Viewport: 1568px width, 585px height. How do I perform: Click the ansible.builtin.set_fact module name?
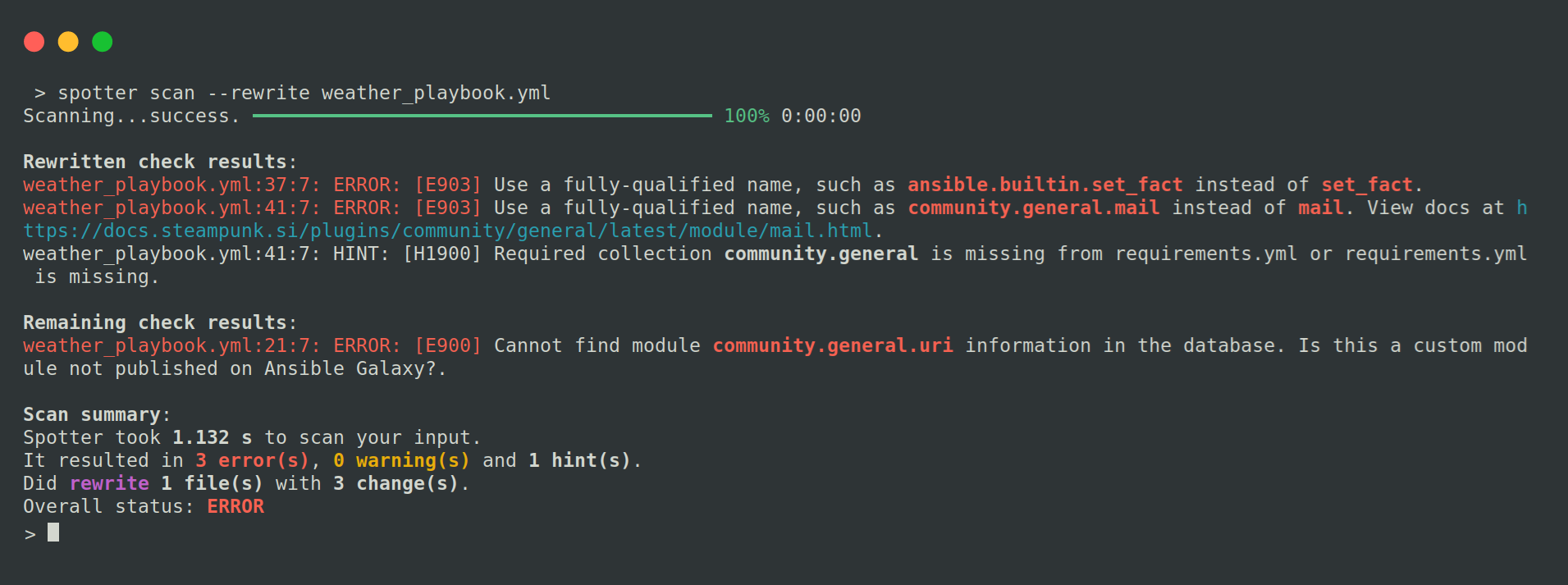pyautogui.click(x=1045, y=185)
